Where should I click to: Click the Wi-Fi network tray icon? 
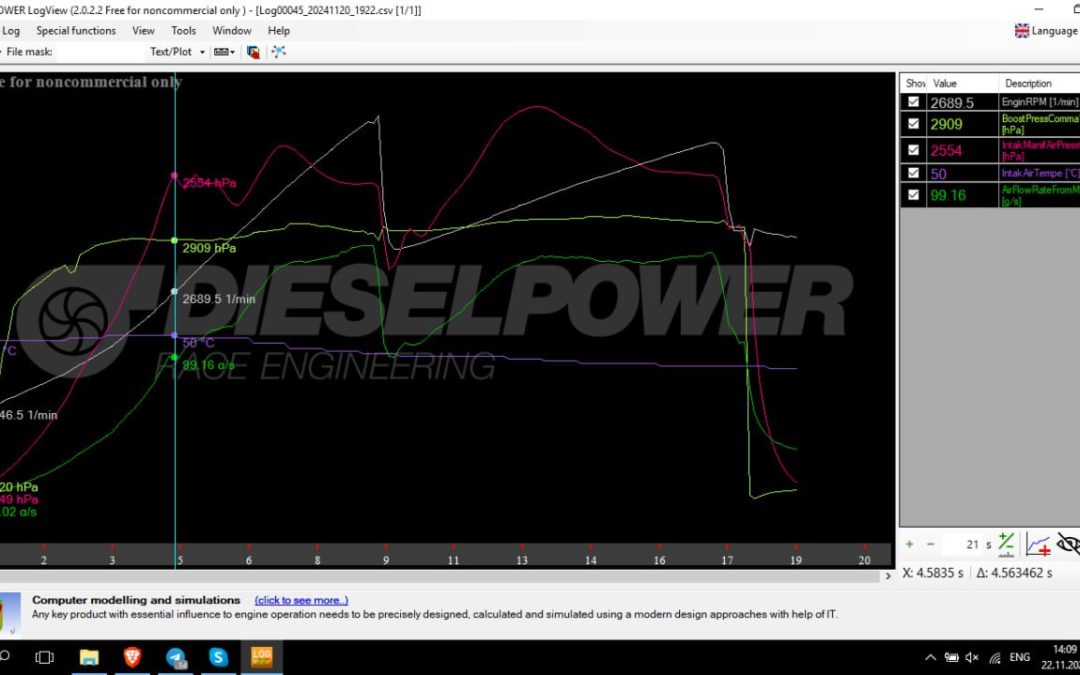(x=995, y=658)
